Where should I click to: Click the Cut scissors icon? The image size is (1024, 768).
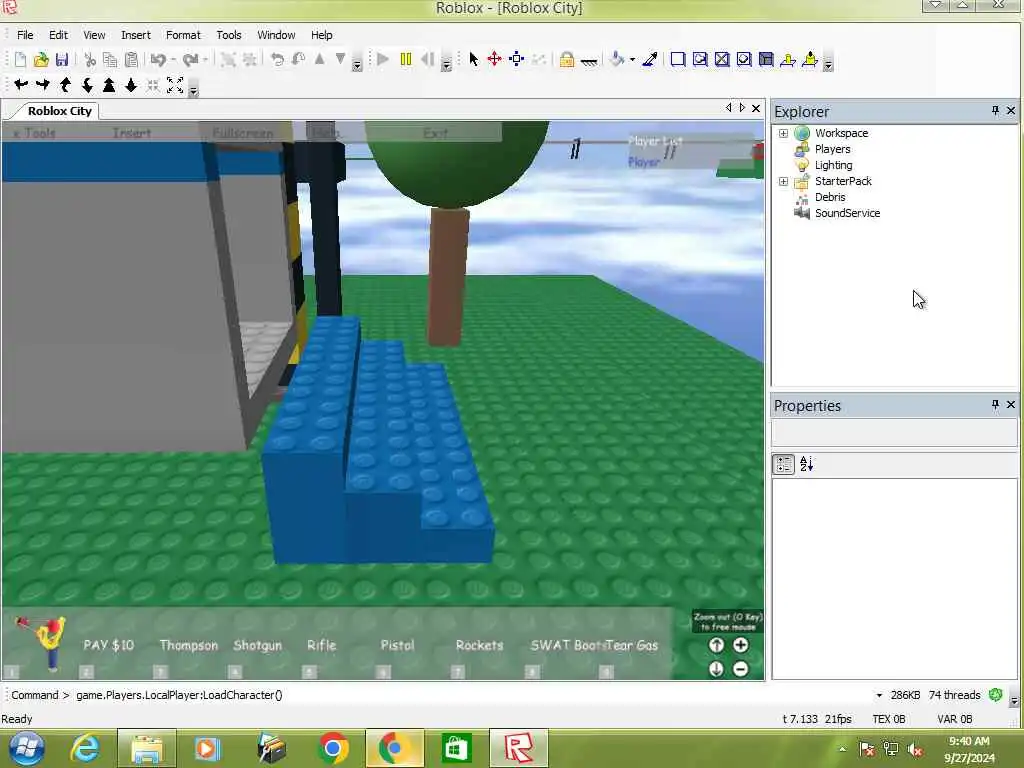coord(90,60)
